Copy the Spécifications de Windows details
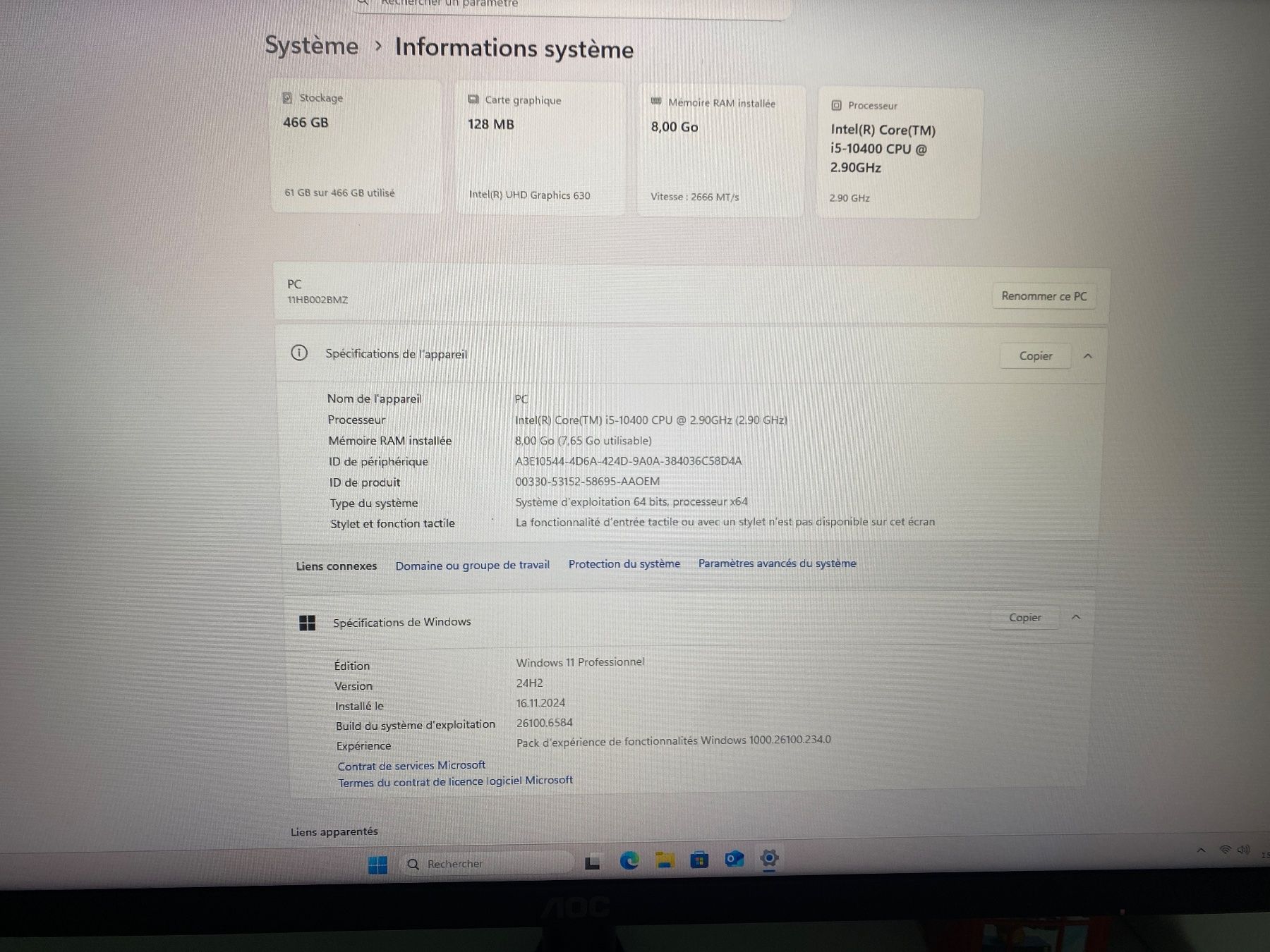This screenshot has width=1270, height=952. pos(1024,618)
